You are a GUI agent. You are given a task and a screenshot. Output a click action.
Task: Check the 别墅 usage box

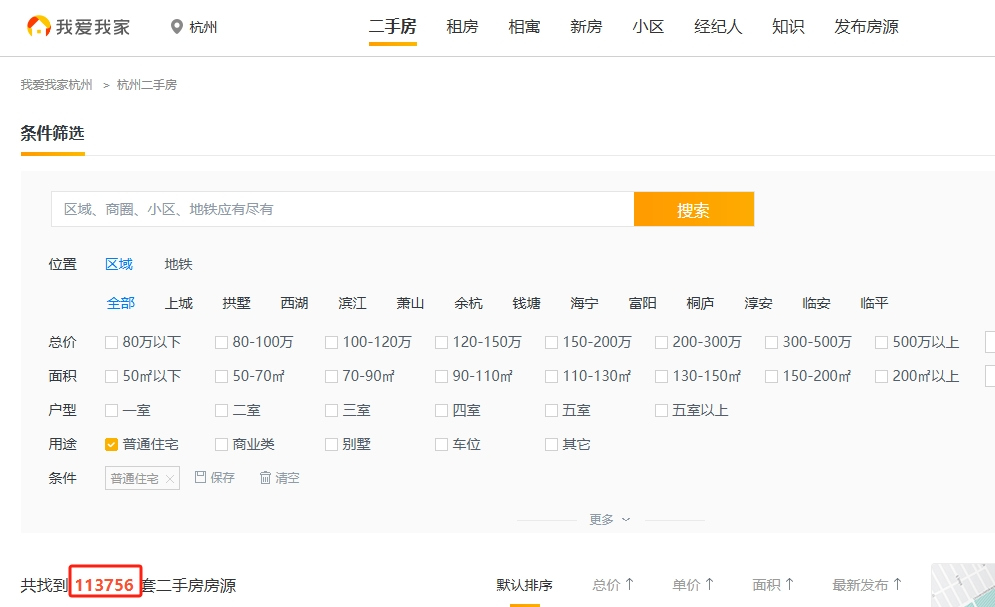tap(331, 445)
